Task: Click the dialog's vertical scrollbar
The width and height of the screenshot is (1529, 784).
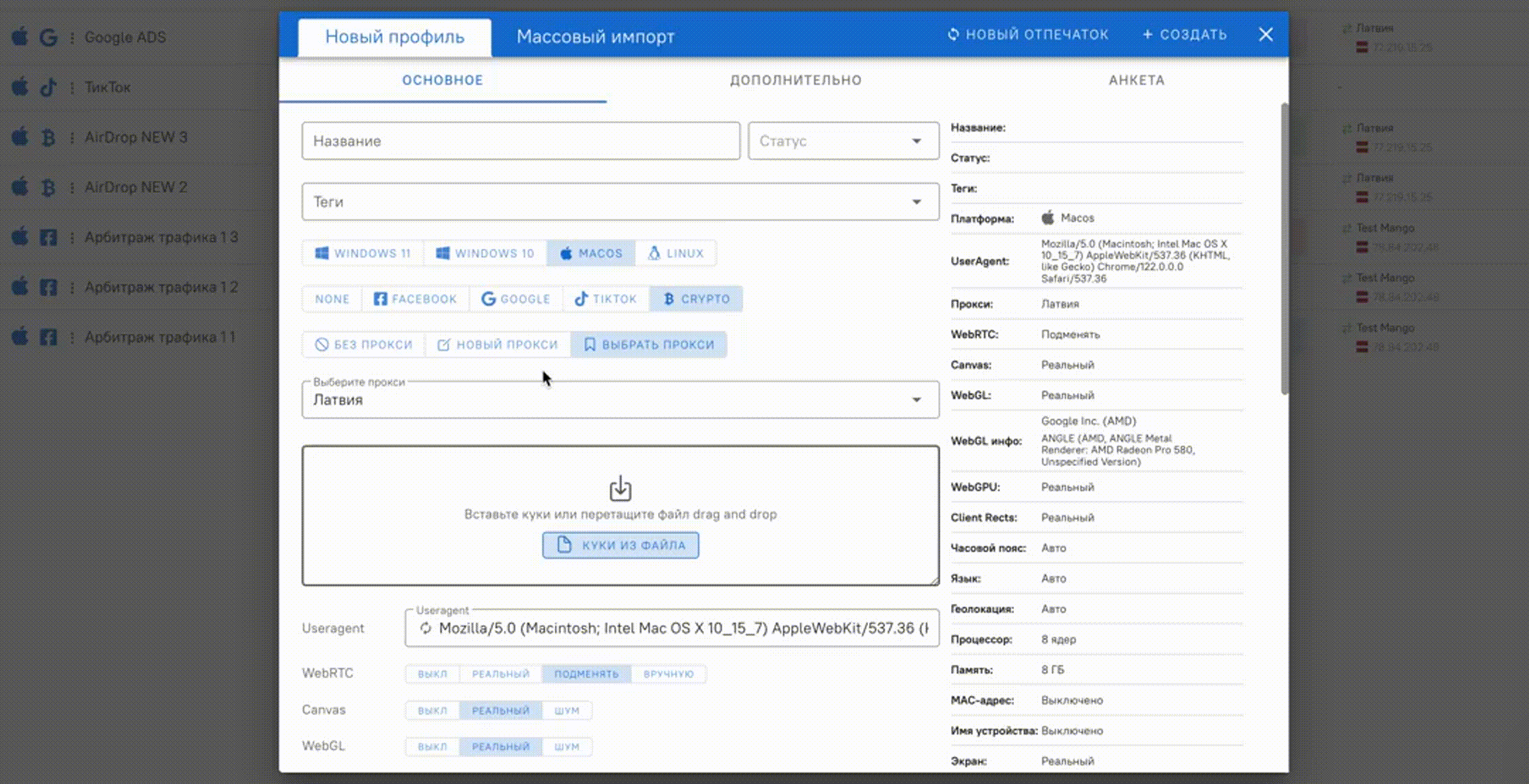Action: pyautogui.click(x=1284, y=248)
